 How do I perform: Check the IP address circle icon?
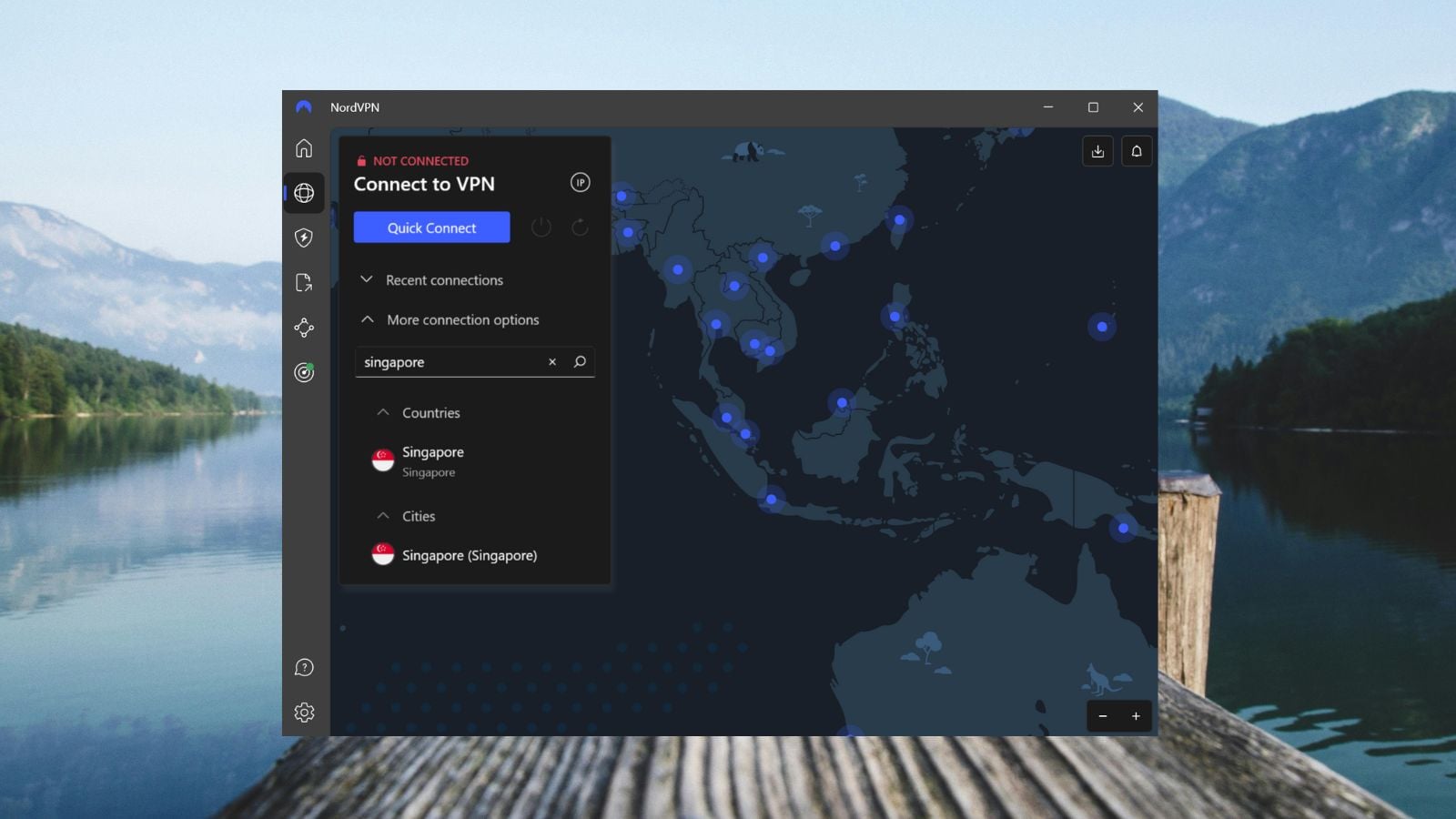pyautogui.click(x=580, y=182)
